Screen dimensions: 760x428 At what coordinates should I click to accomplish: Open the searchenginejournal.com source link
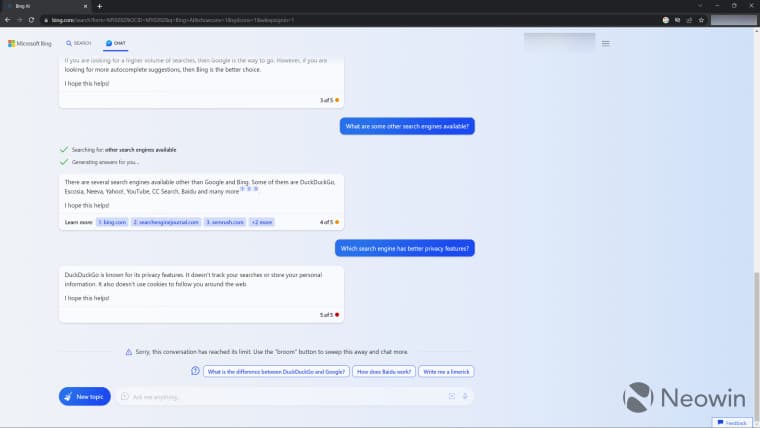pyautogui.click(x=166, y=222)
